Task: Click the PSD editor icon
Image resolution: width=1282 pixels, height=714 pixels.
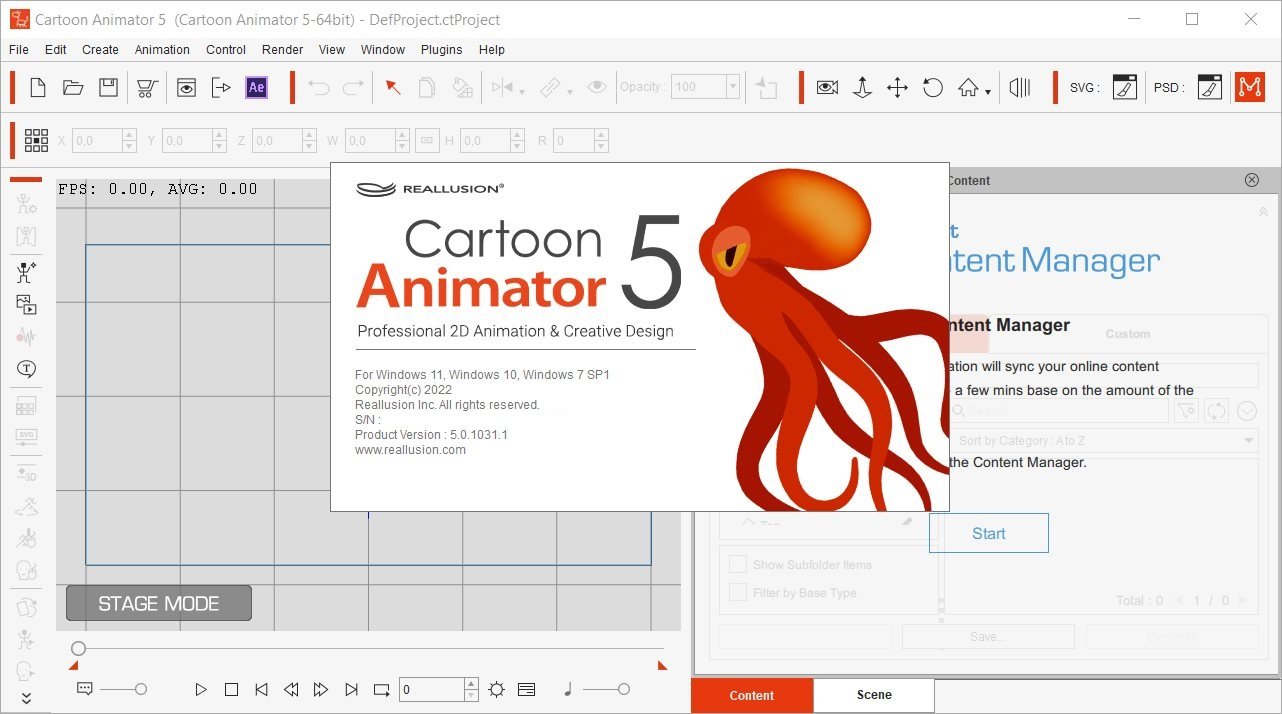Action: [x=1209, y=87]
